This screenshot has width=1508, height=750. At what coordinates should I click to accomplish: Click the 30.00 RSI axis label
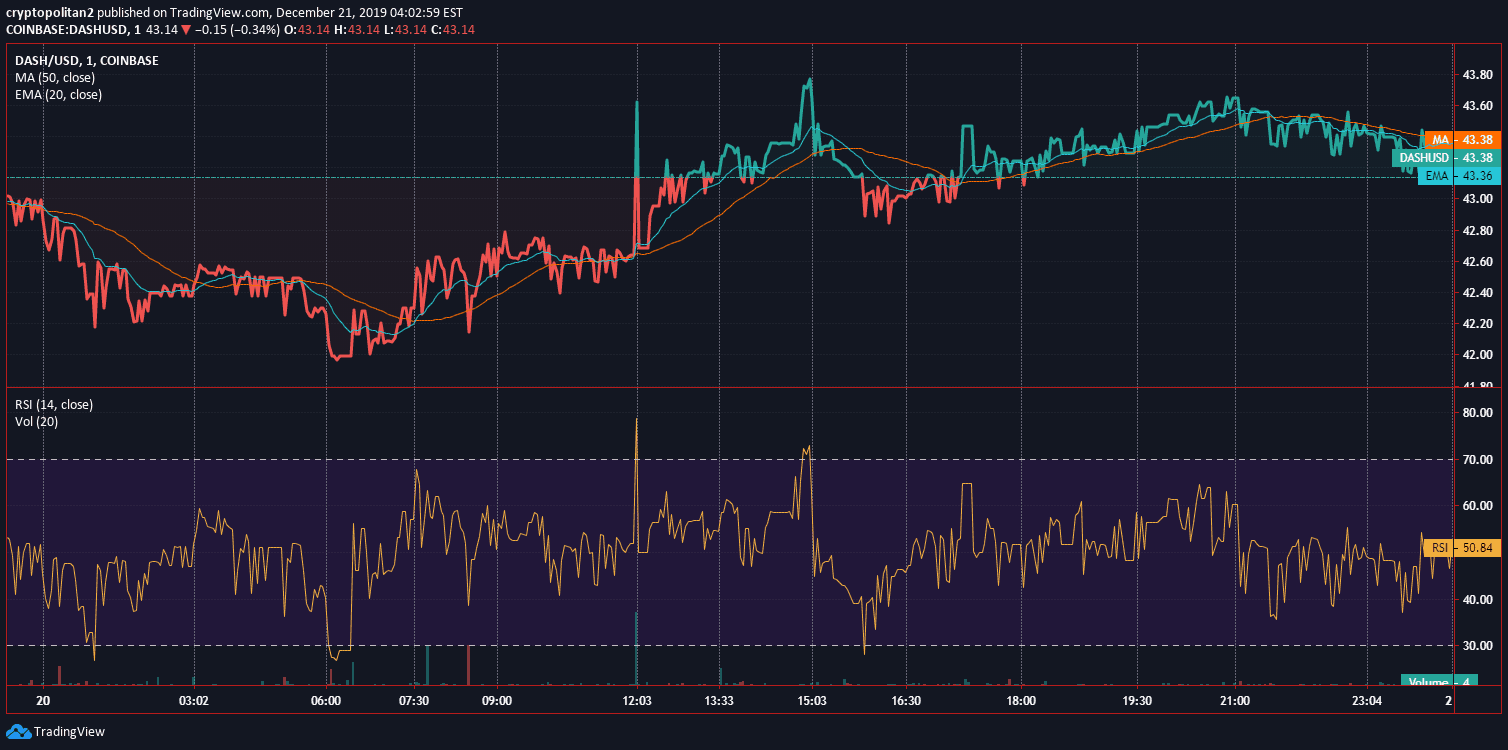(1478, 646)
